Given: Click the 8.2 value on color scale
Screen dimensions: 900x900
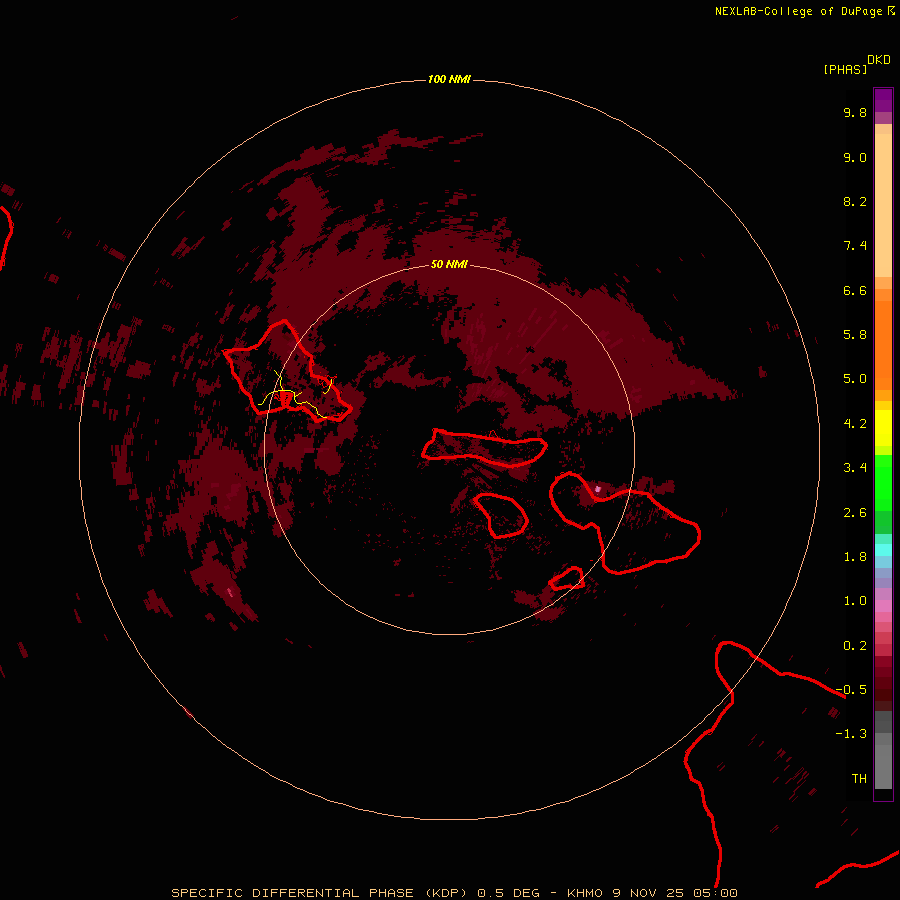Looking at the screenshot, I should point(855,201).
